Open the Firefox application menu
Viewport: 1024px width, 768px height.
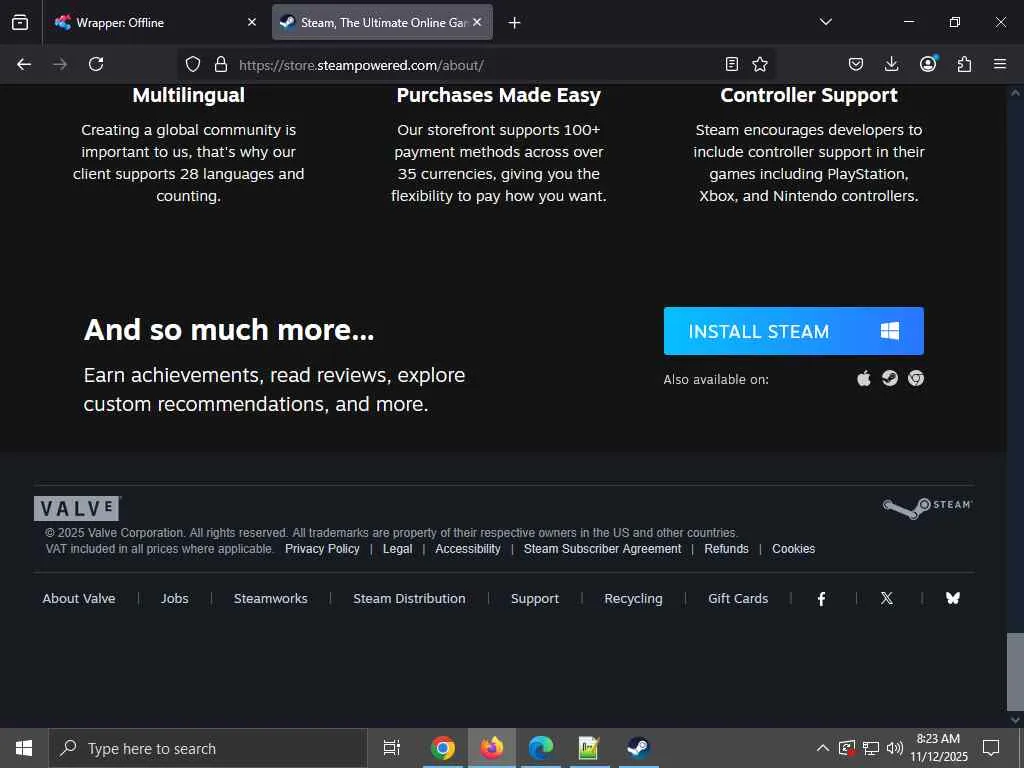(x=1000, y=64)
